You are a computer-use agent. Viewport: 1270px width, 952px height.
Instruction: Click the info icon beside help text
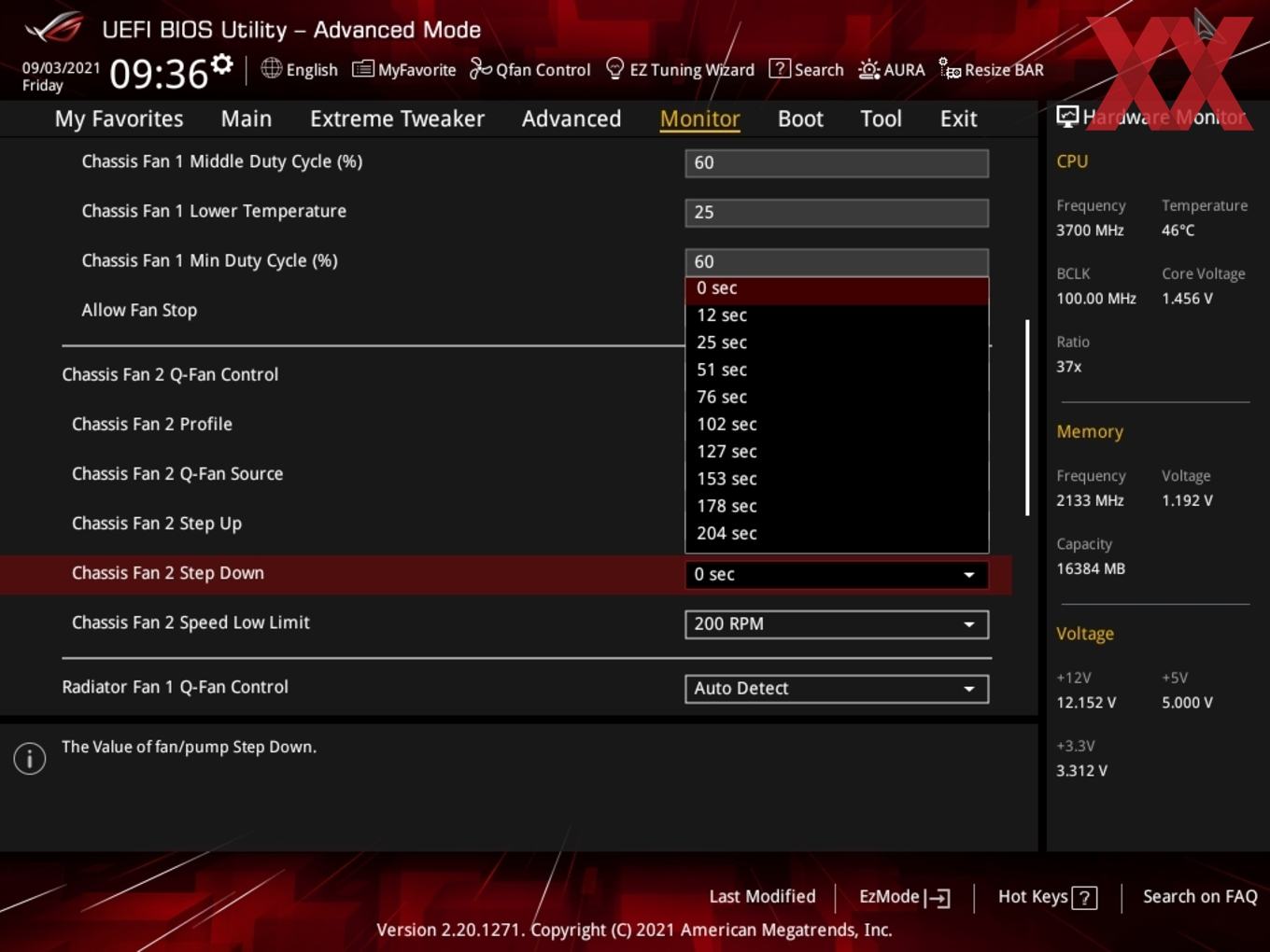click(30, 759)
